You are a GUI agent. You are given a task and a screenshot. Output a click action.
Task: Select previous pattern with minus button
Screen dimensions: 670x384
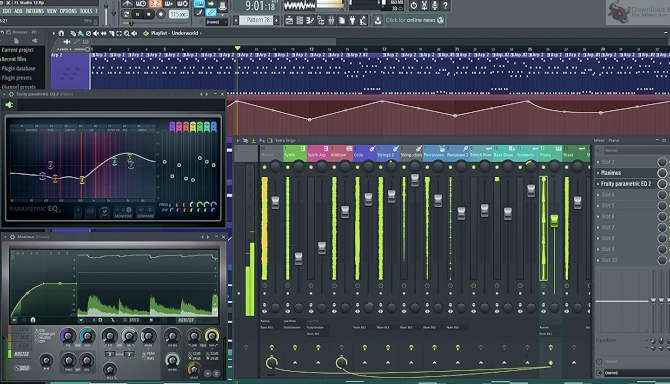click(236, 20)
